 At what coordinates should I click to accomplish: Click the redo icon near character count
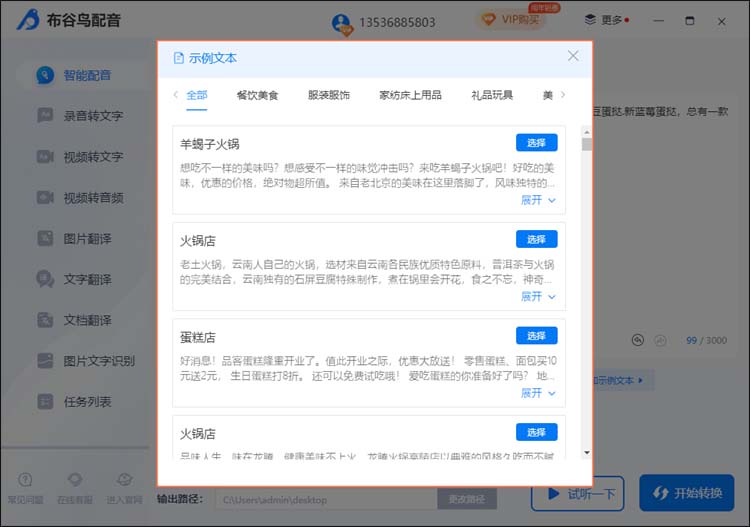pos(661,340)
